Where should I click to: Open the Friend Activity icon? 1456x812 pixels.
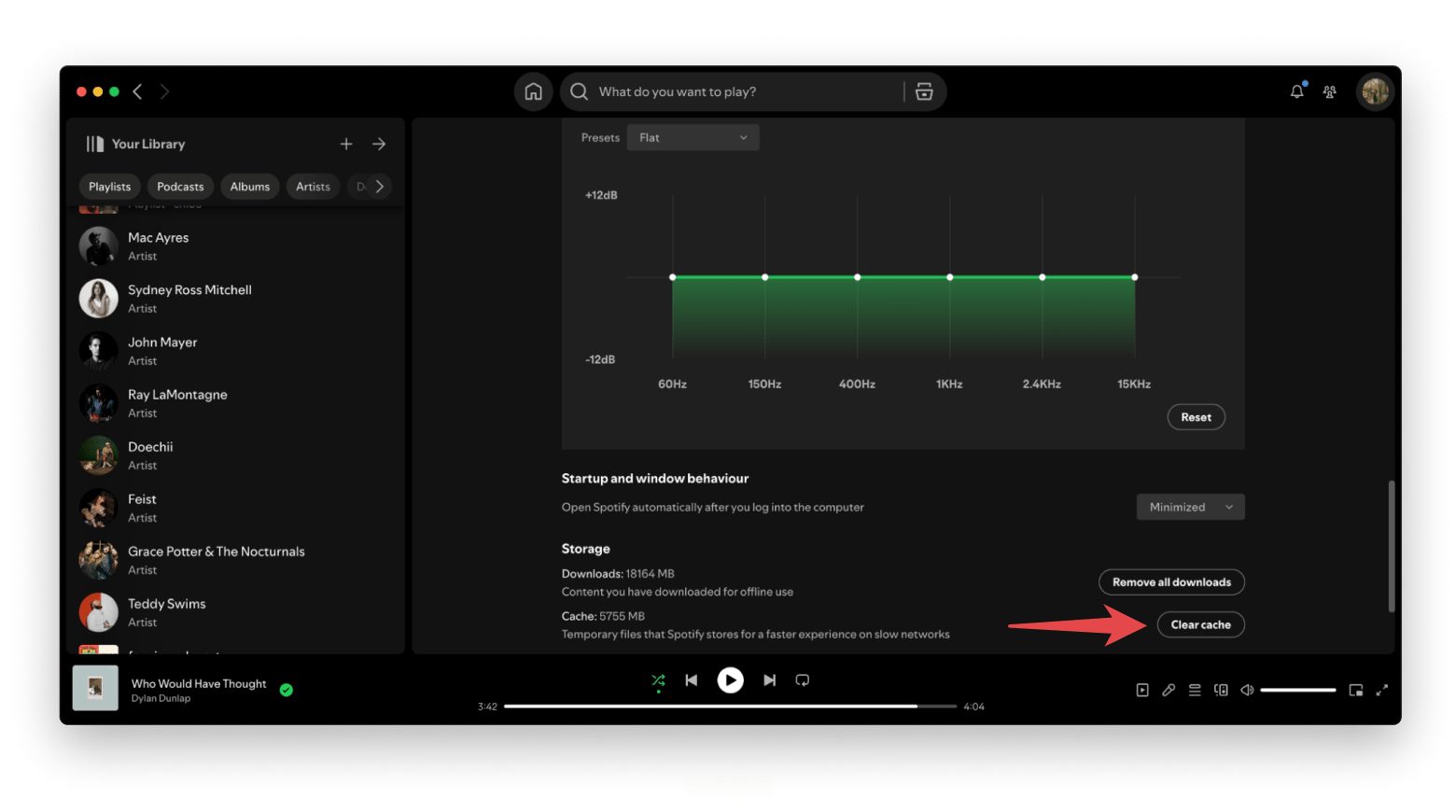[1329, 91]
